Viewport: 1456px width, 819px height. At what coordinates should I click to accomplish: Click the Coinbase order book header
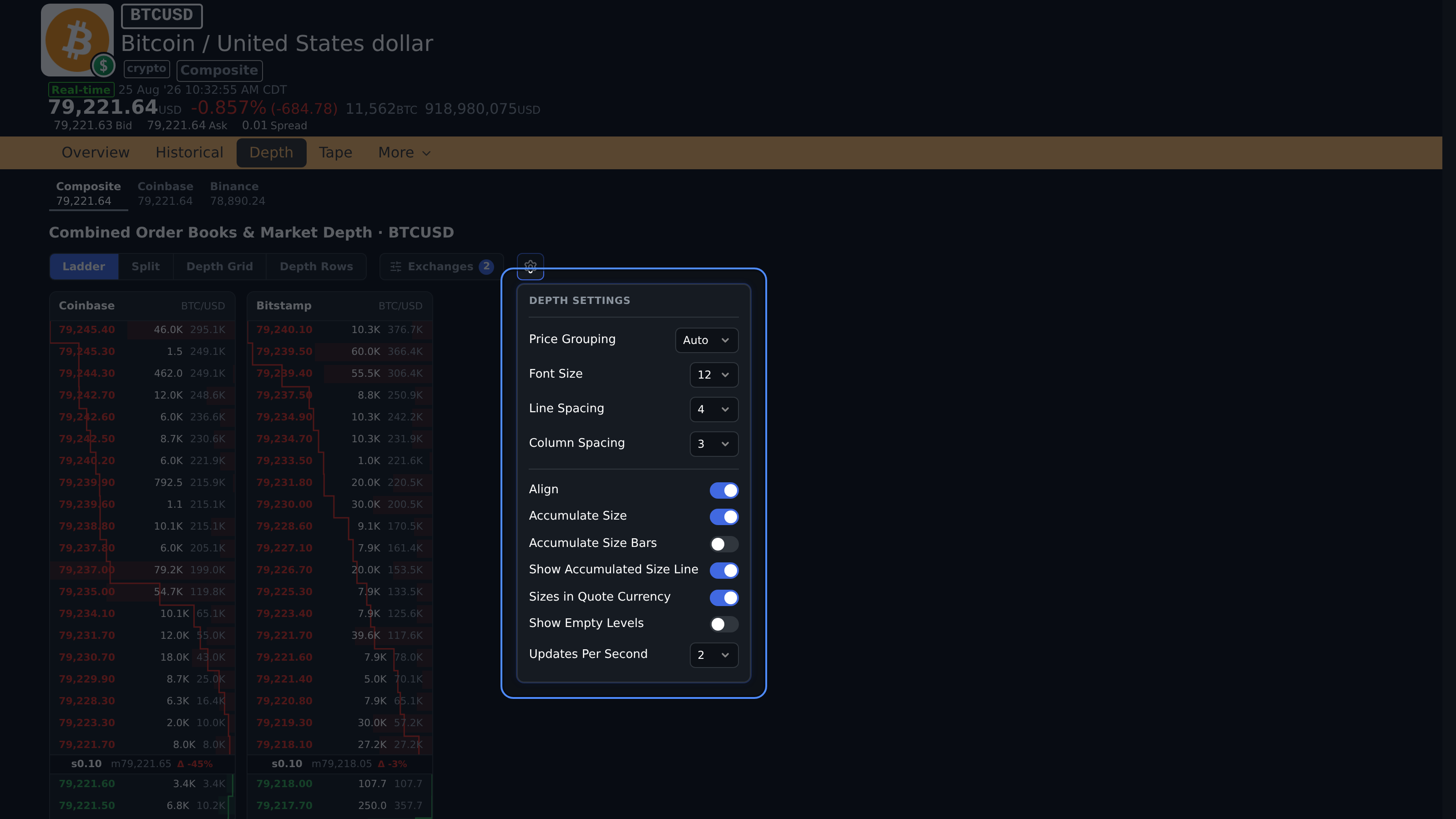click(142, 306)
